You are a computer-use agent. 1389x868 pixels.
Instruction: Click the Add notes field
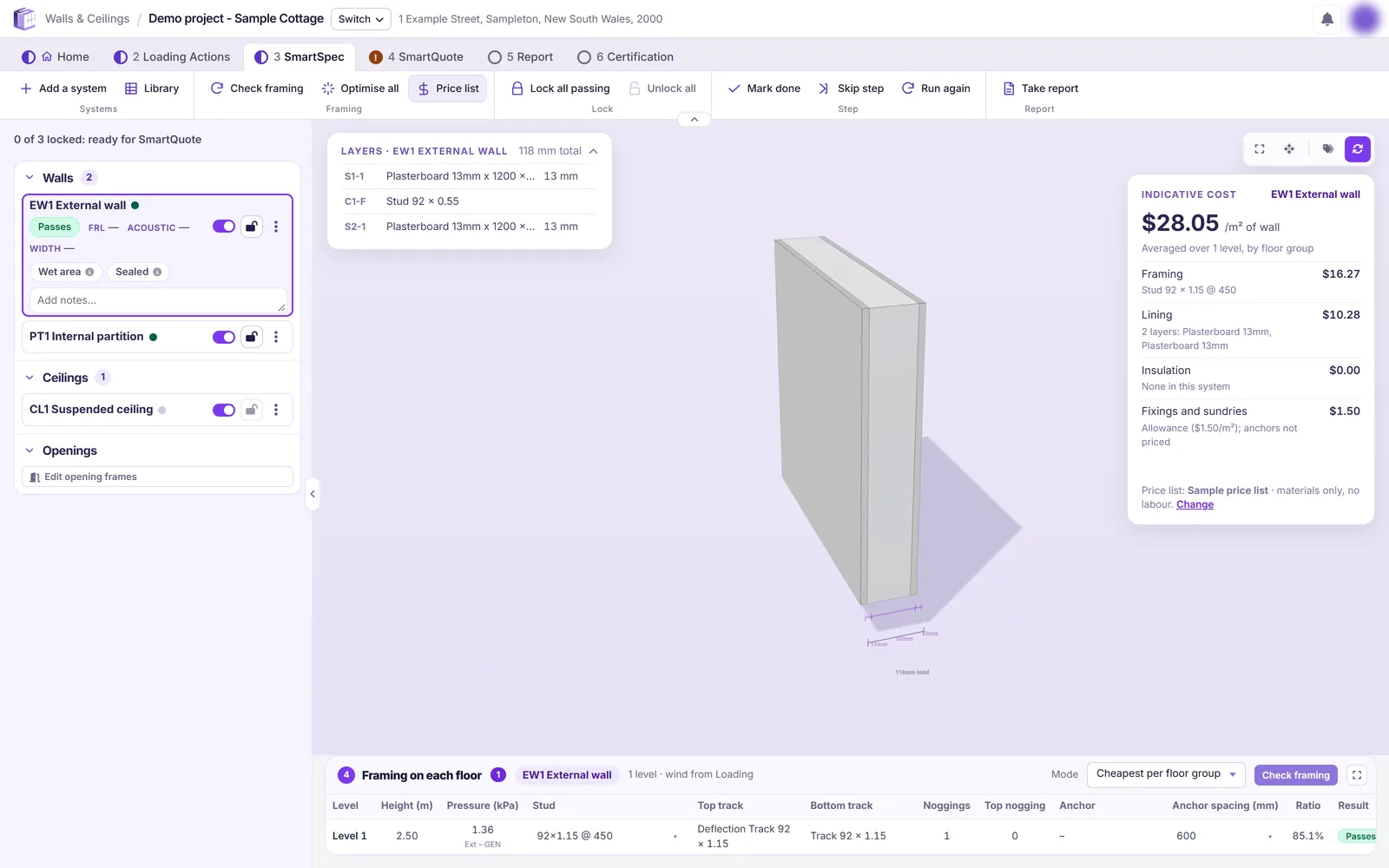pos(157,300)
